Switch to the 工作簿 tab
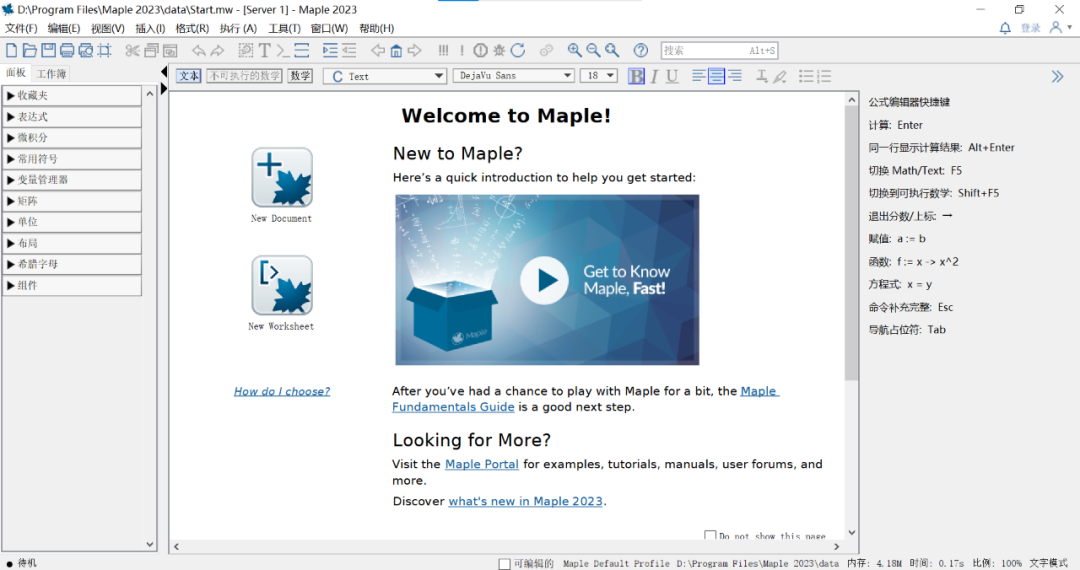 point(52,74)
